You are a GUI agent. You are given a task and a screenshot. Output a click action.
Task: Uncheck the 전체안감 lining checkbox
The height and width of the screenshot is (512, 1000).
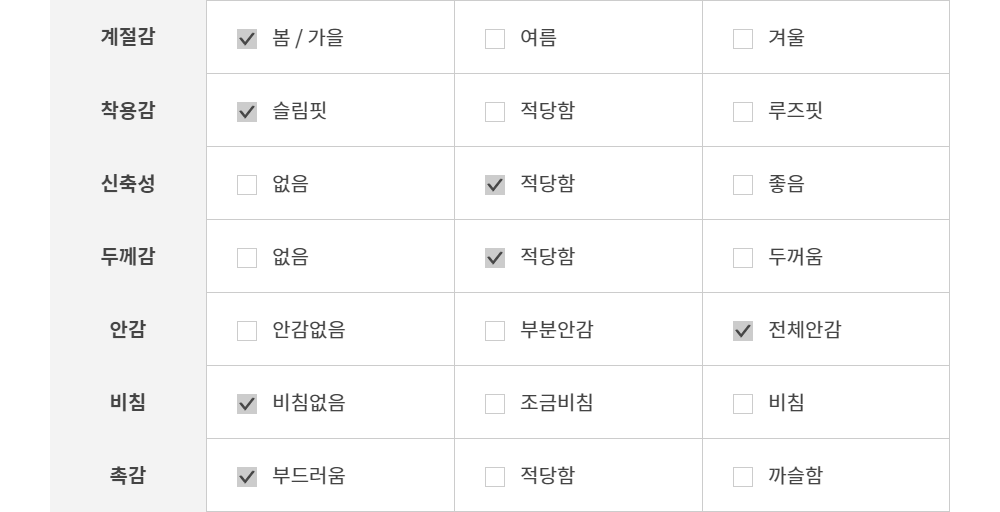743,331
